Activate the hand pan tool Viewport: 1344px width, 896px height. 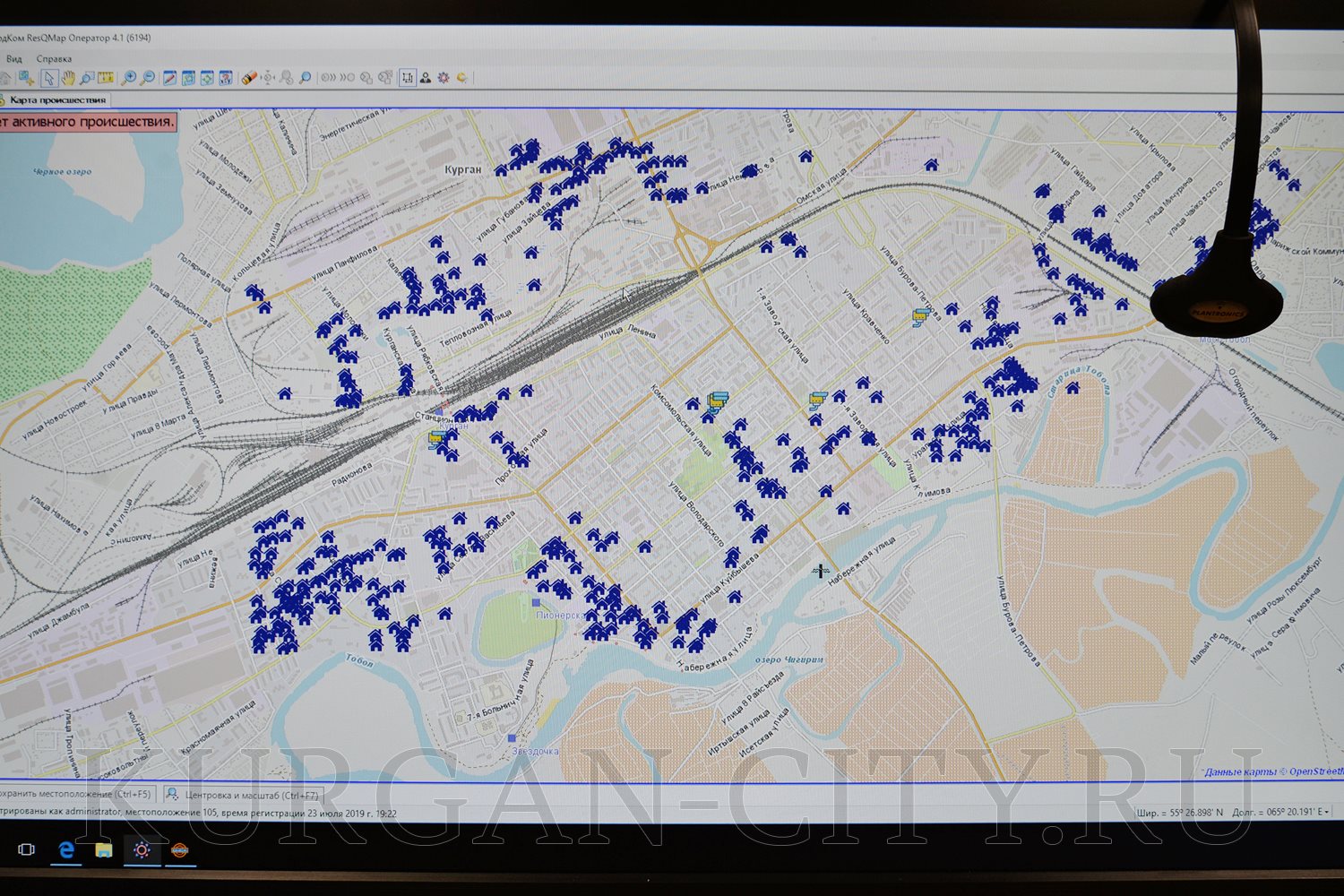[68, 78]
